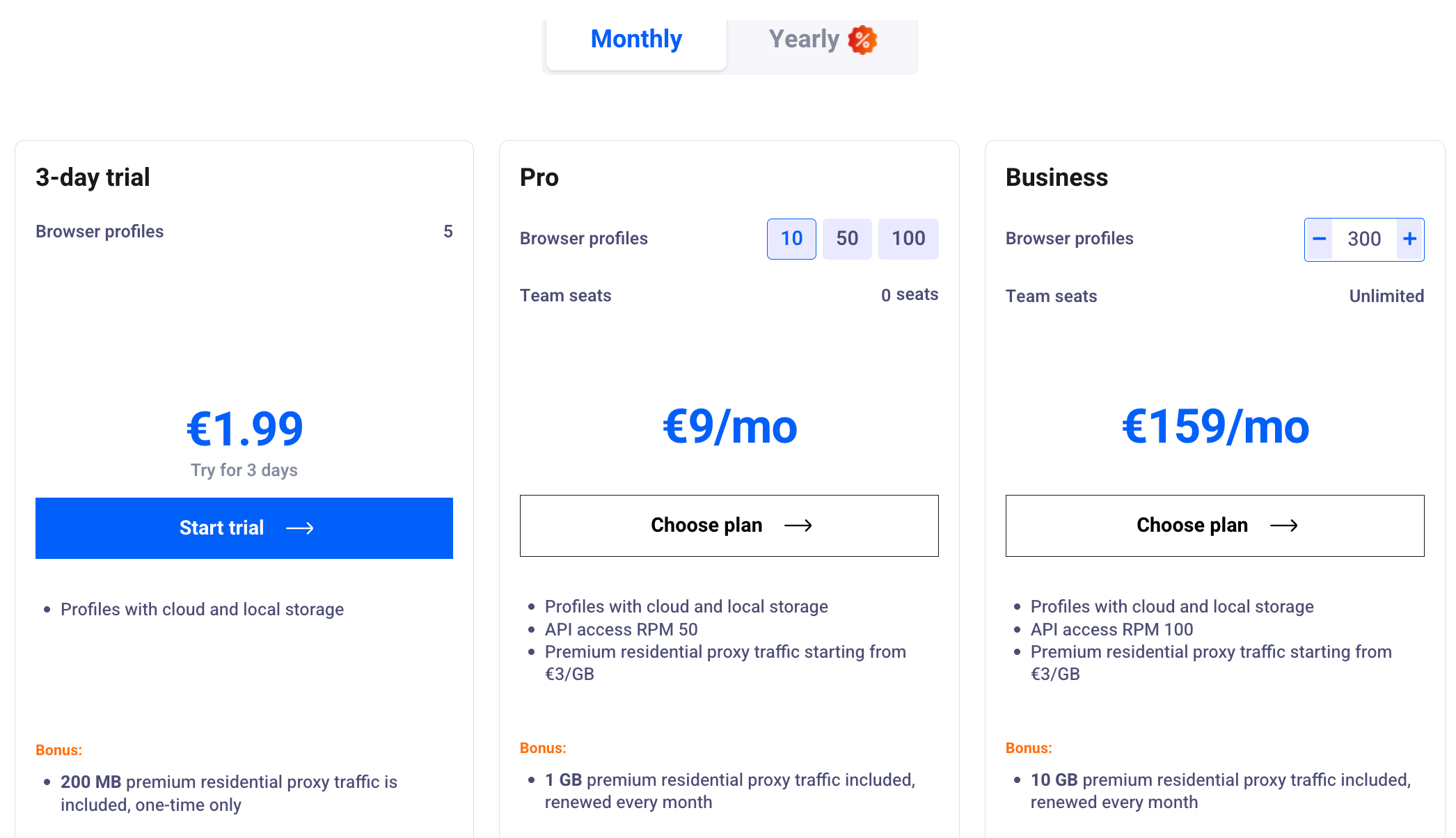Click arrow icon on Start trial button
1456x838 pixels.
pyautogui.click(x=300, y=529)
